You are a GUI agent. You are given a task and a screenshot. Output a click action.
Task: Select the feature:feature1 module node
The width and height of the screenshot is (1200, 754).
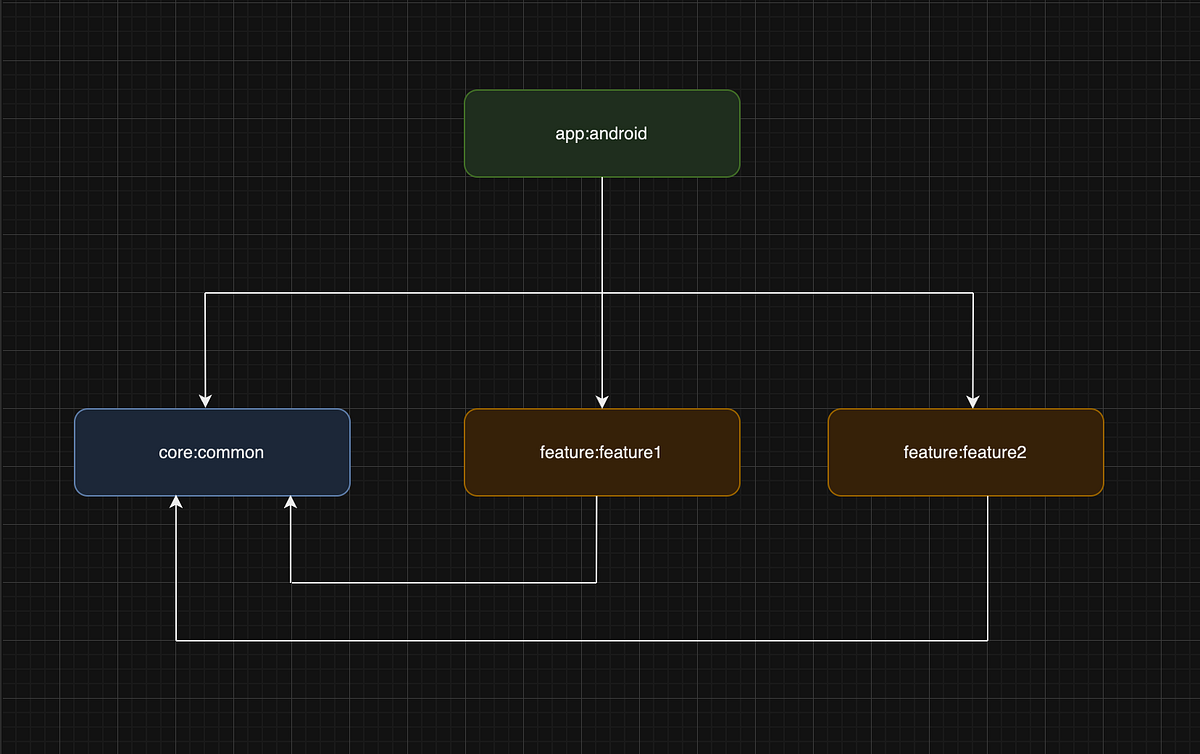click(x=601, y=452)
